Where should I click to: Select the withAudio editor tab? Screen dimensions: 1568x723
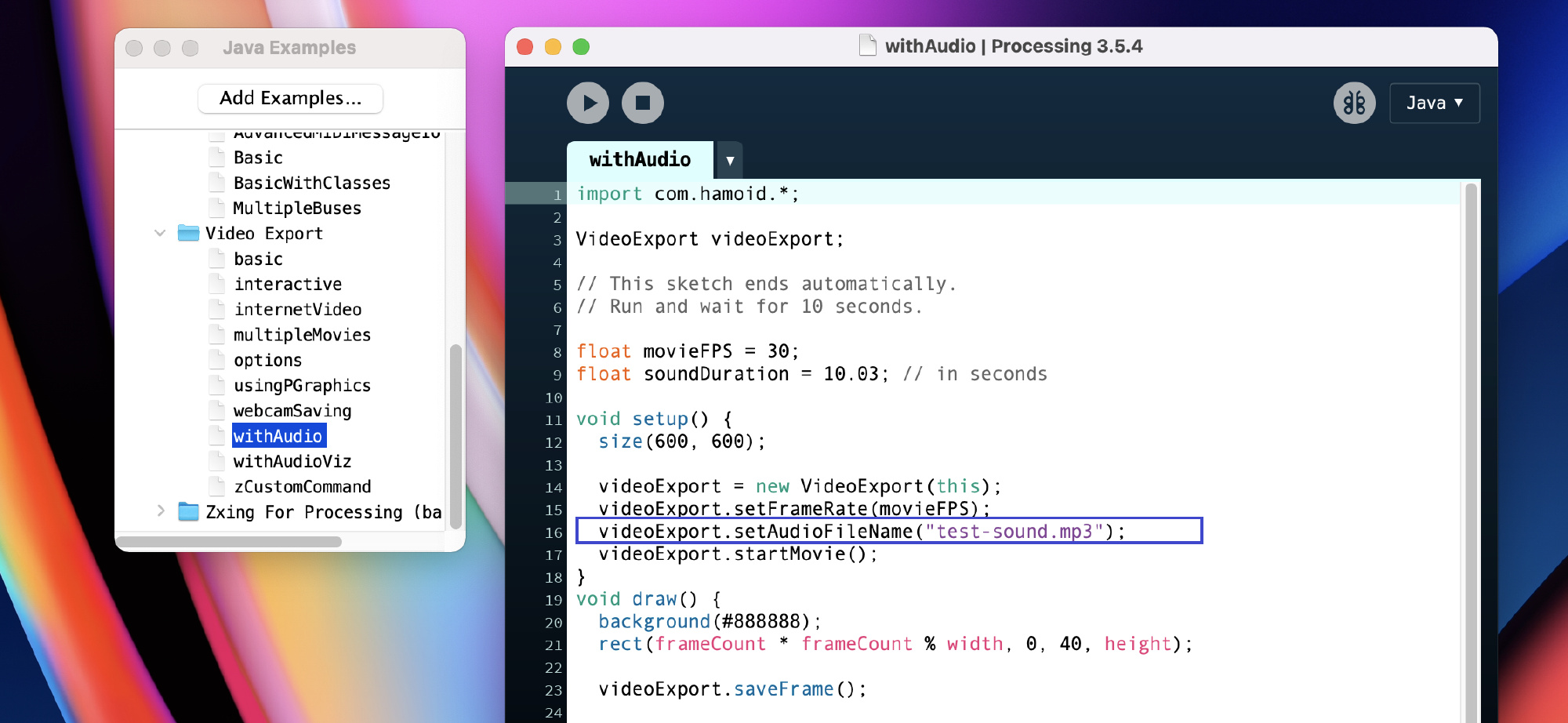coord(640,160)
